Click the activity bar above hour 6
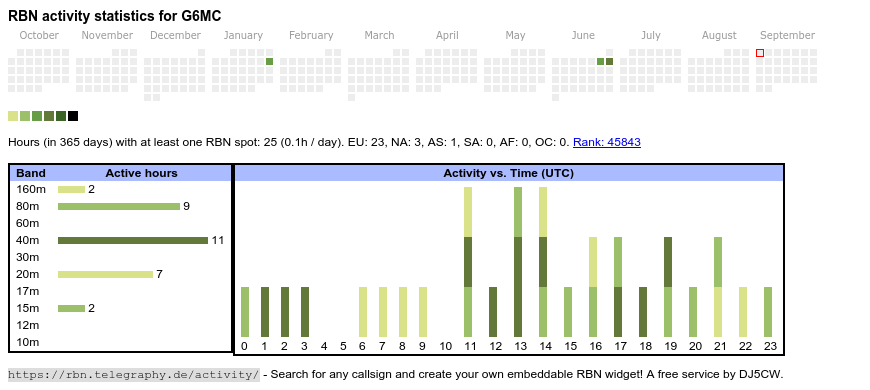This screenshot has height=390, width=870. click(x=363, y=312)
